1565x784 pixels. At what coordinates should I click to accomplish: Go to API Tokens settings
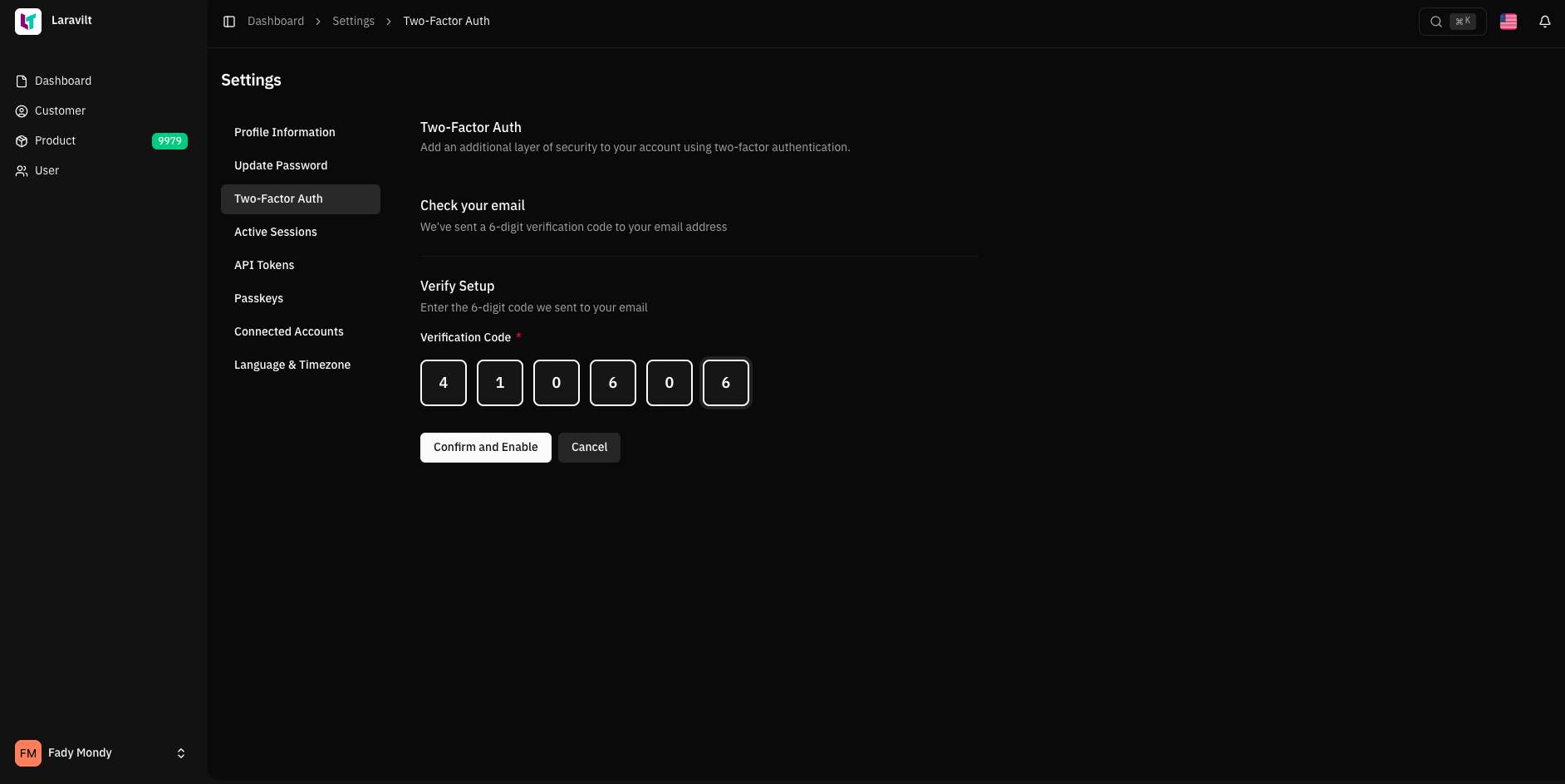[x=264, y=265]
